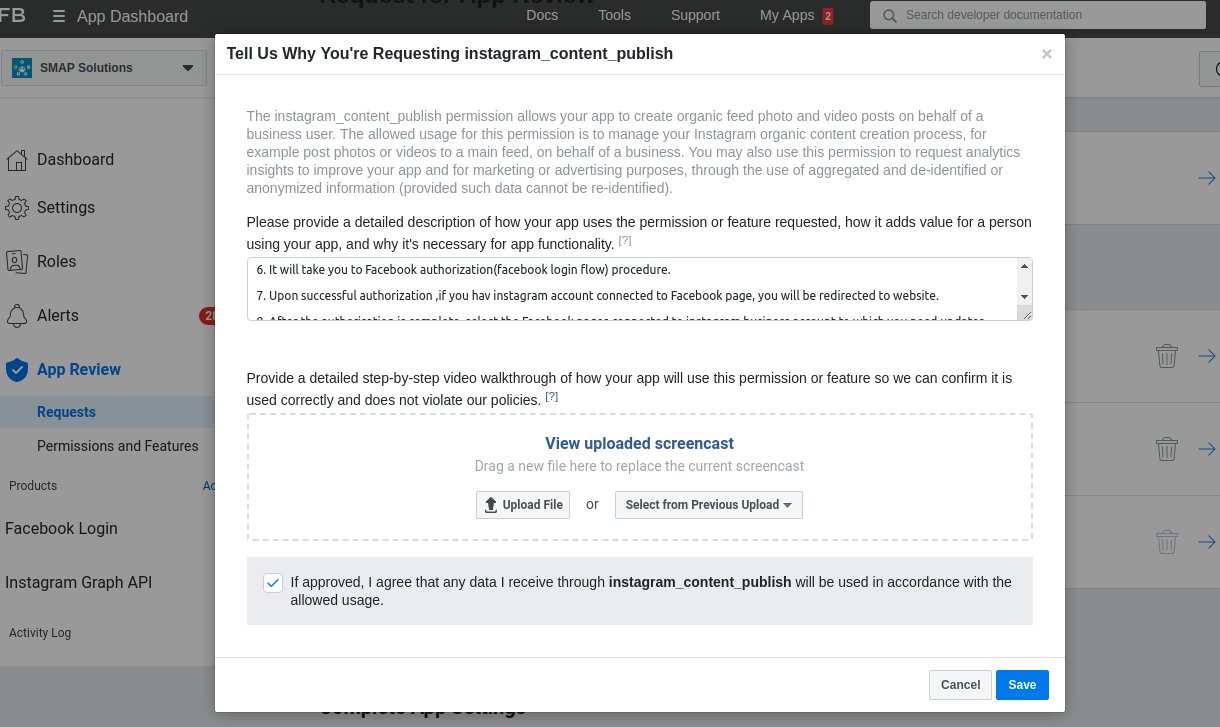Click a trash icon to delete a request

pyautogui.click(x=1166, y=355)
